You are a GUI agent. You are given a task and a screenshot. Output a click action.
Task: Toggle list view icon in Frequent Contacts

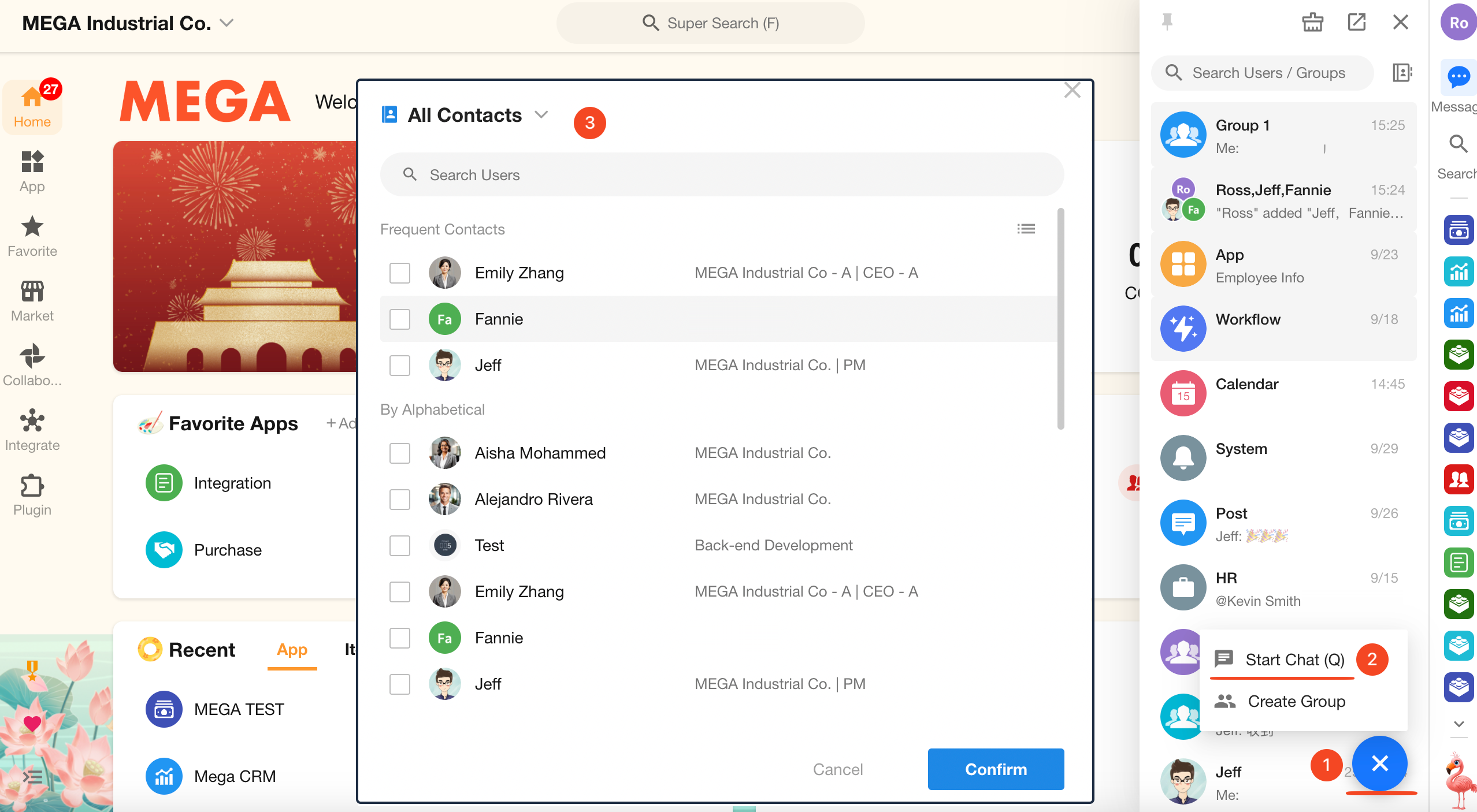1026,229
